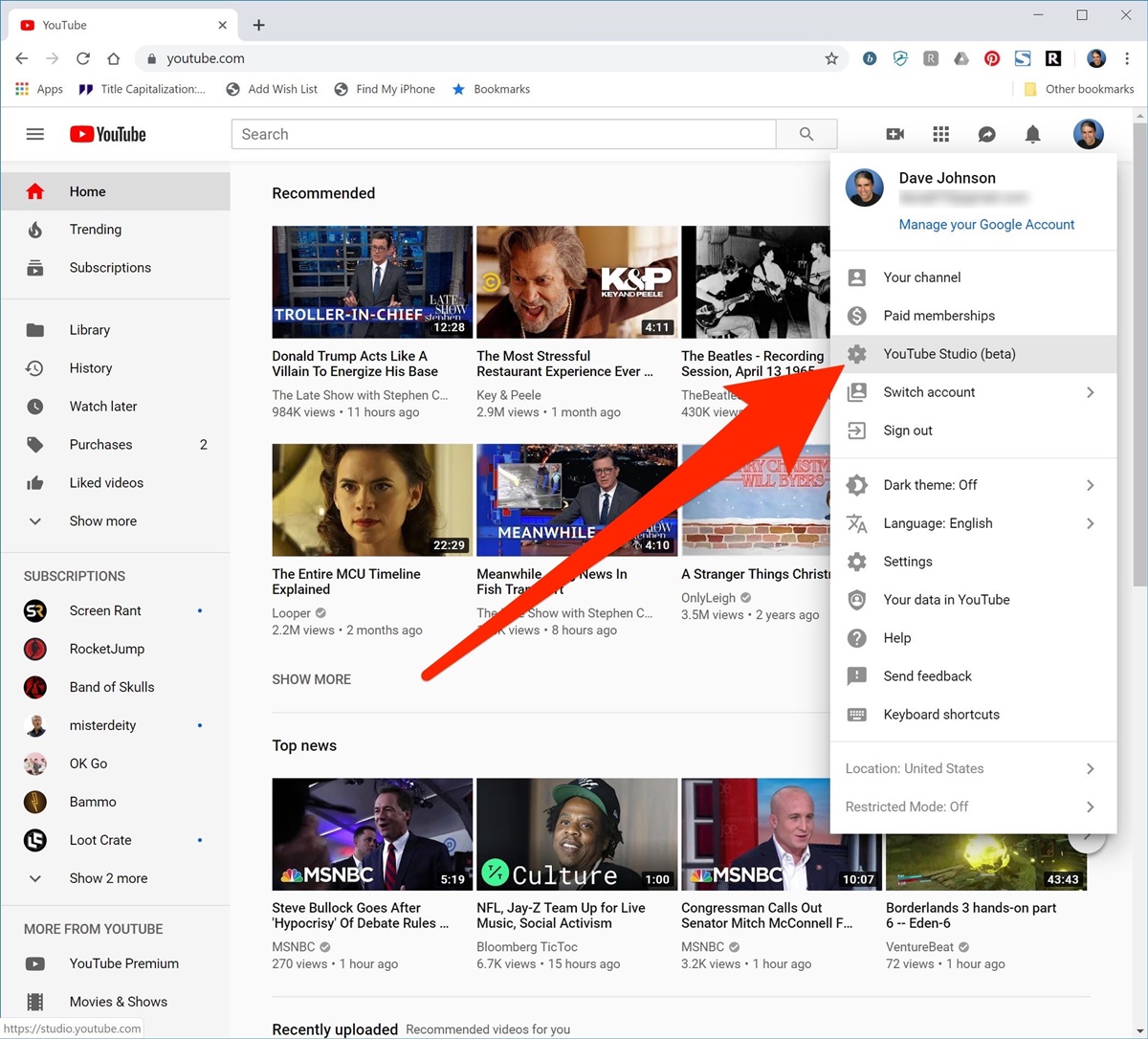Open the hamburger guide menu
The height and width of the screenshot is (1039, 1148).
[35, 135]
